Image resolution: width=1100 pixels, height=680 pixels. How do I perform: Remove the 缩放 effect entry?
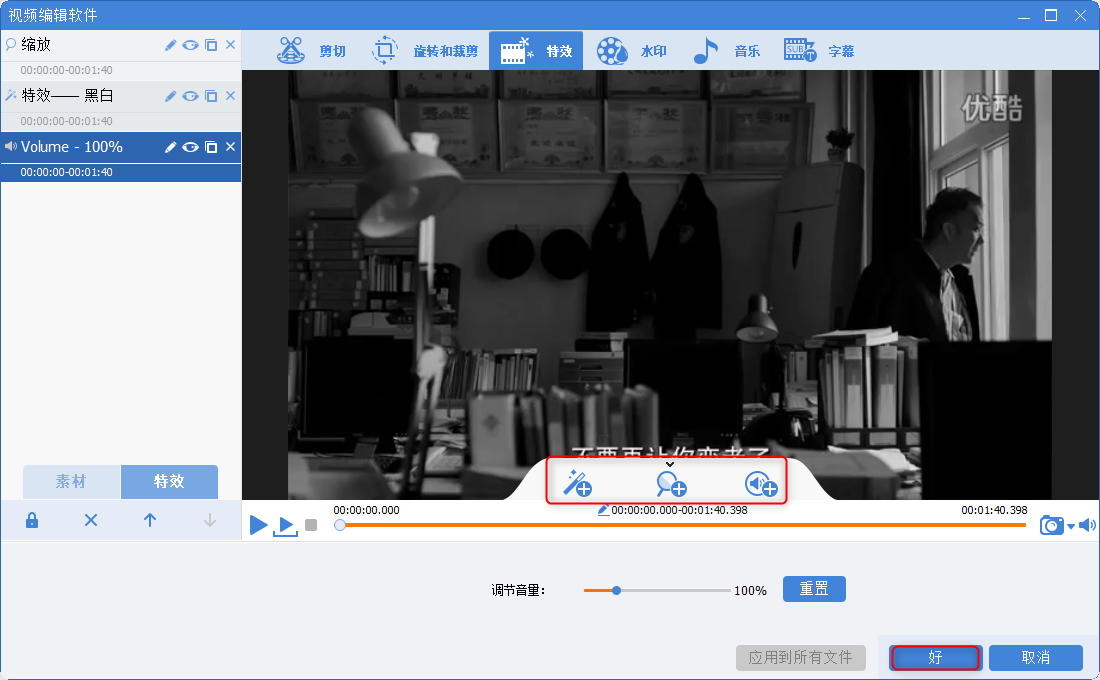(x=230, y=45)
